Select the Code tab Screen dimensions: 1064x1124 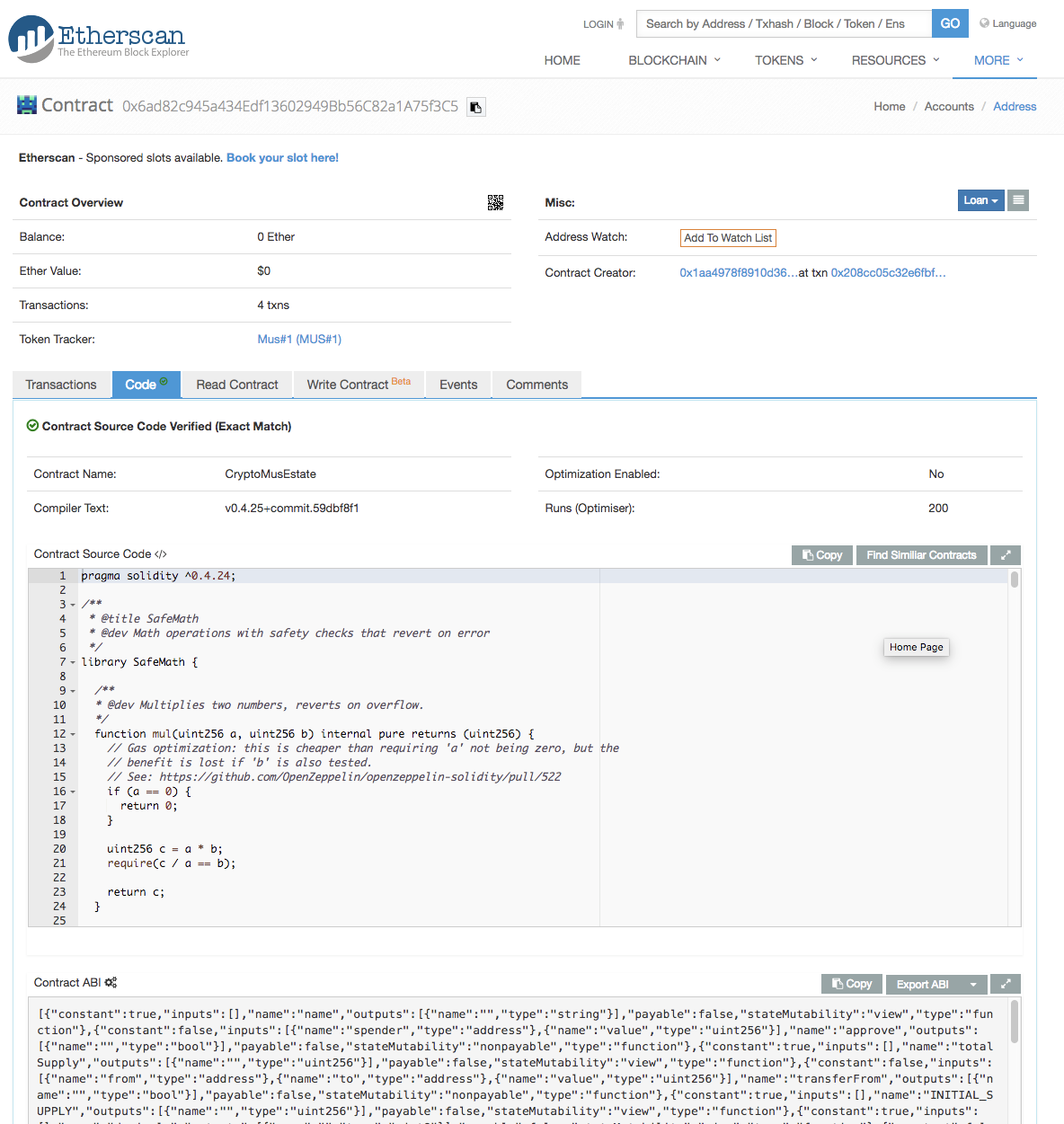[x=146, y=385]
